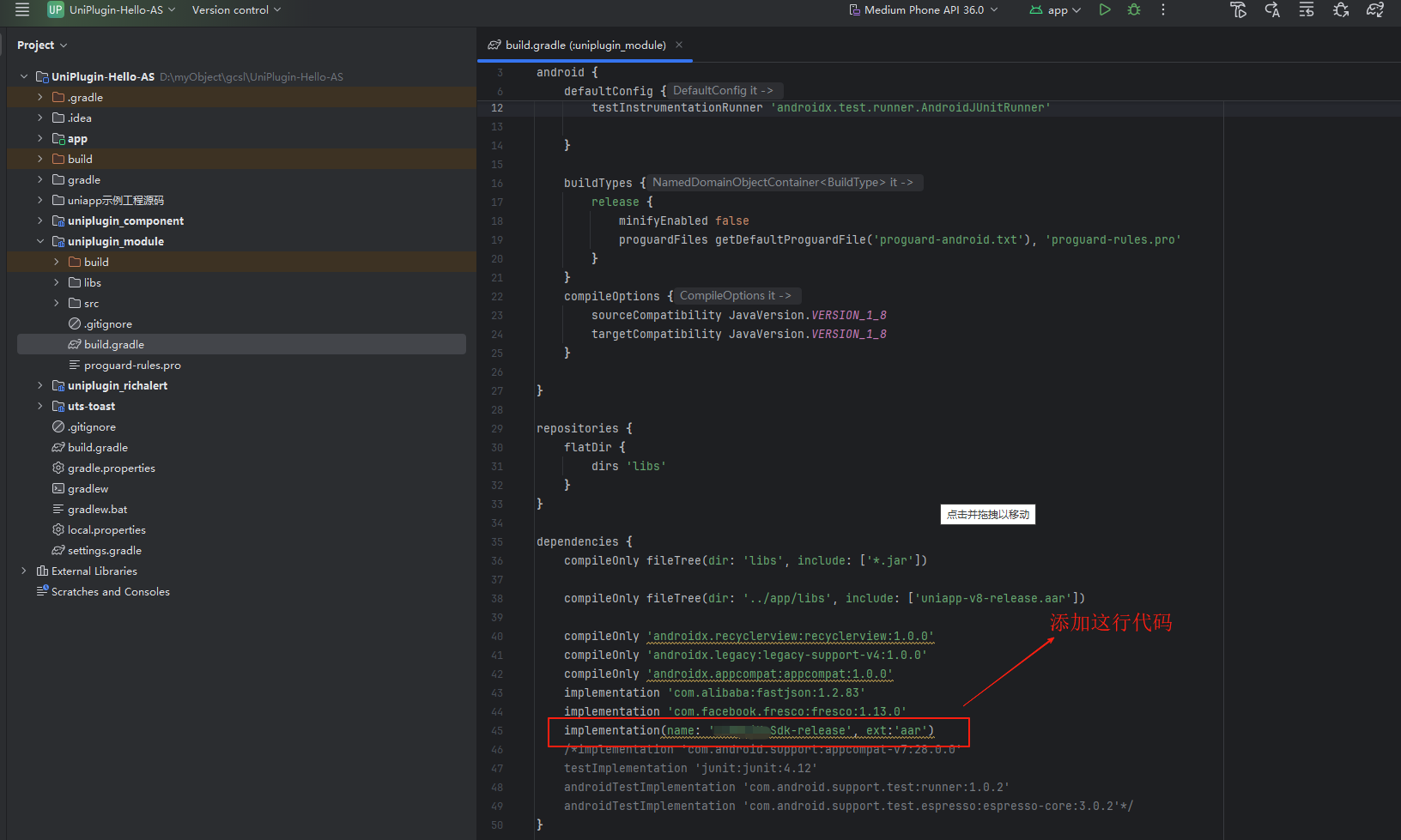This screenshot has width=1401, height=840.
Task: Click 'com.alibaba:fastjson:1.2.83' dependency string
Action: (x=766, y=692)
